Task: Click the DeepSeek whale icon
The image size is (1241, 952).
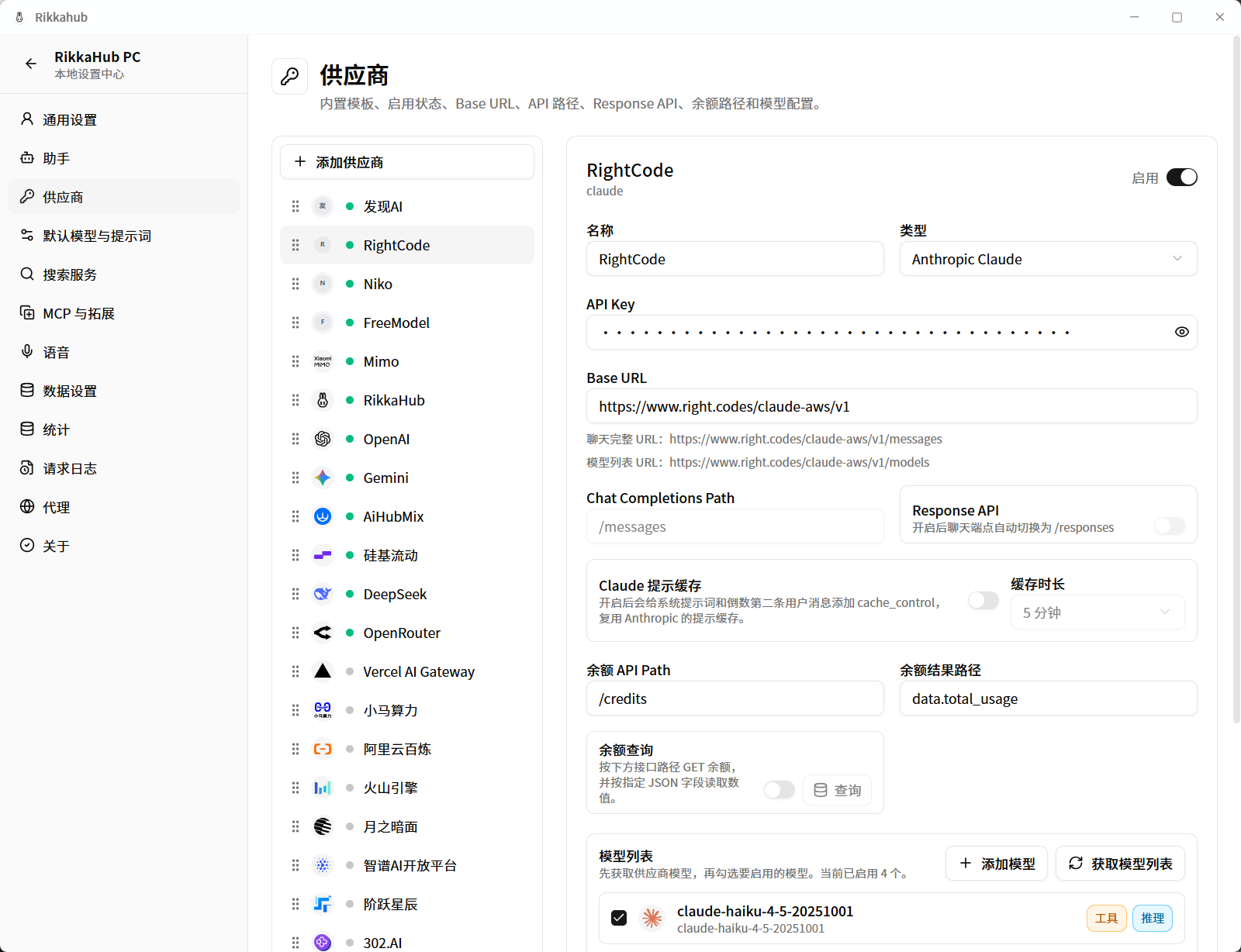Action: tap(323, 594)
